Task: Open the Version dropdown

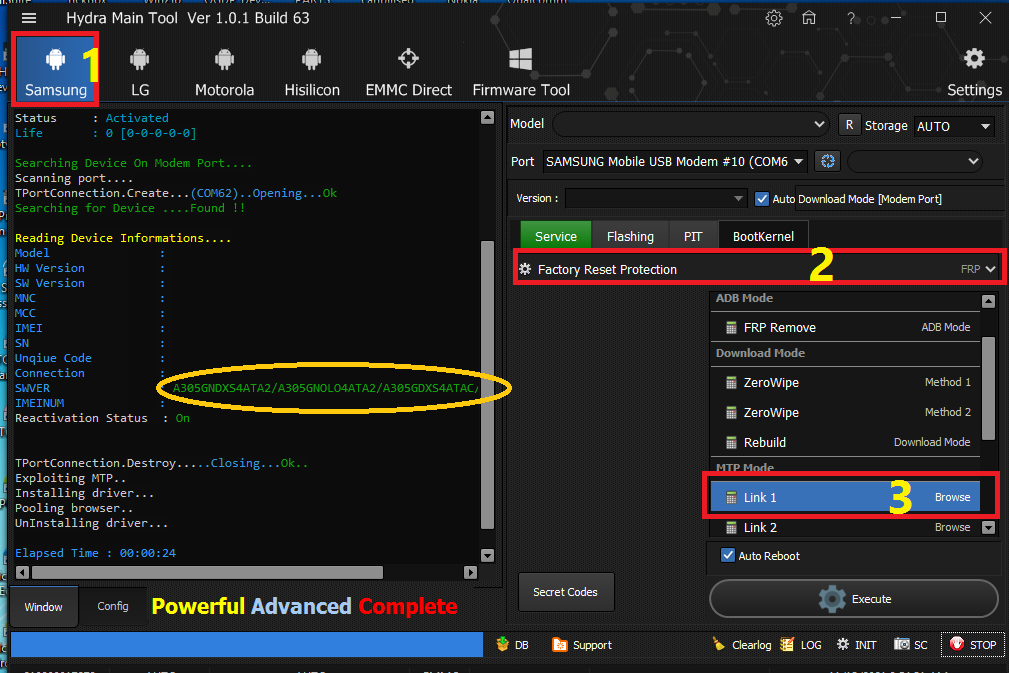Action: click(655, 198)
